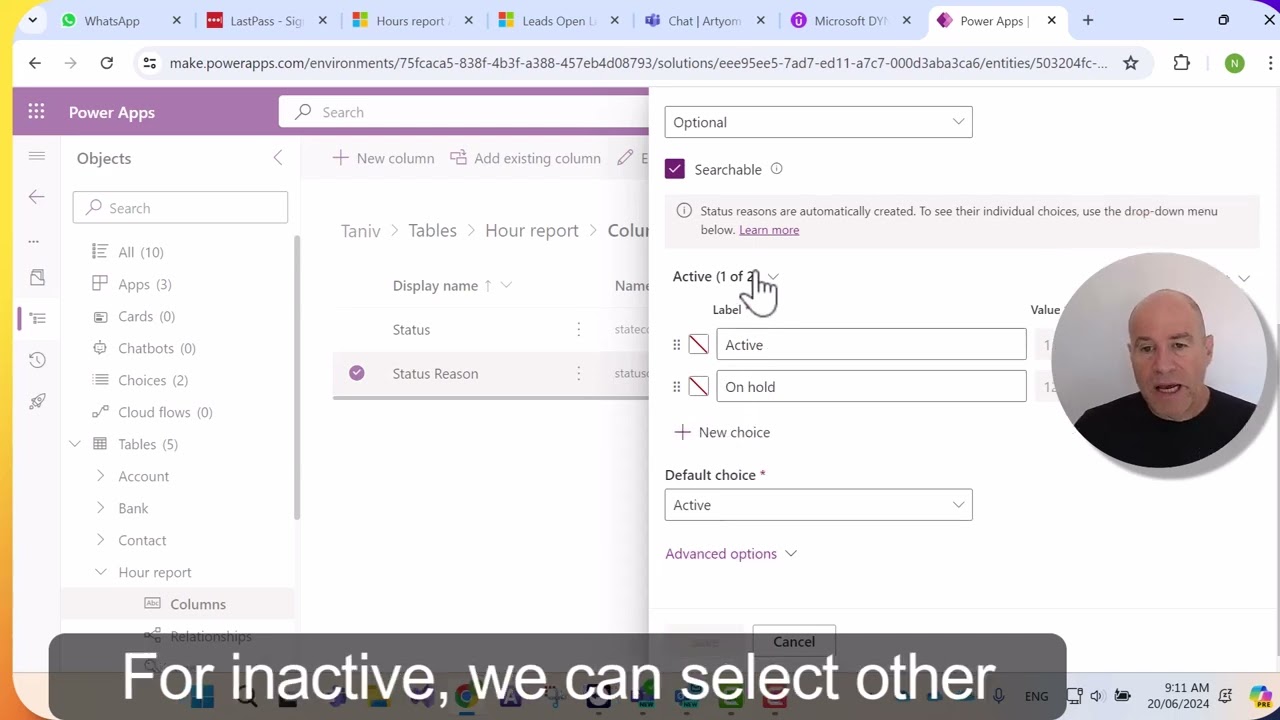Select the Status Reason row checkmark

click(x=357, y=373)
